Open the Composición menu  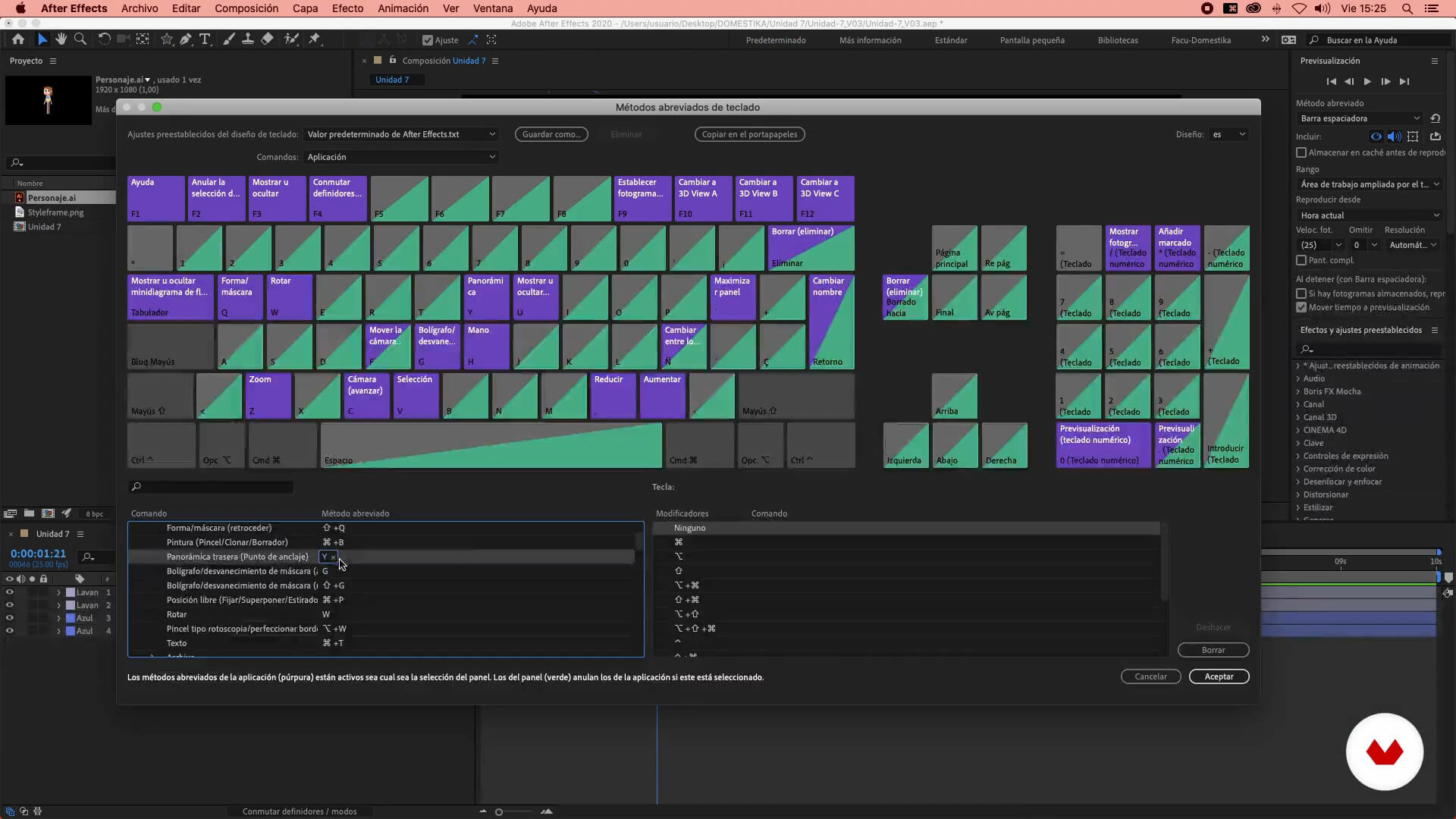click(x=246, y=8)
